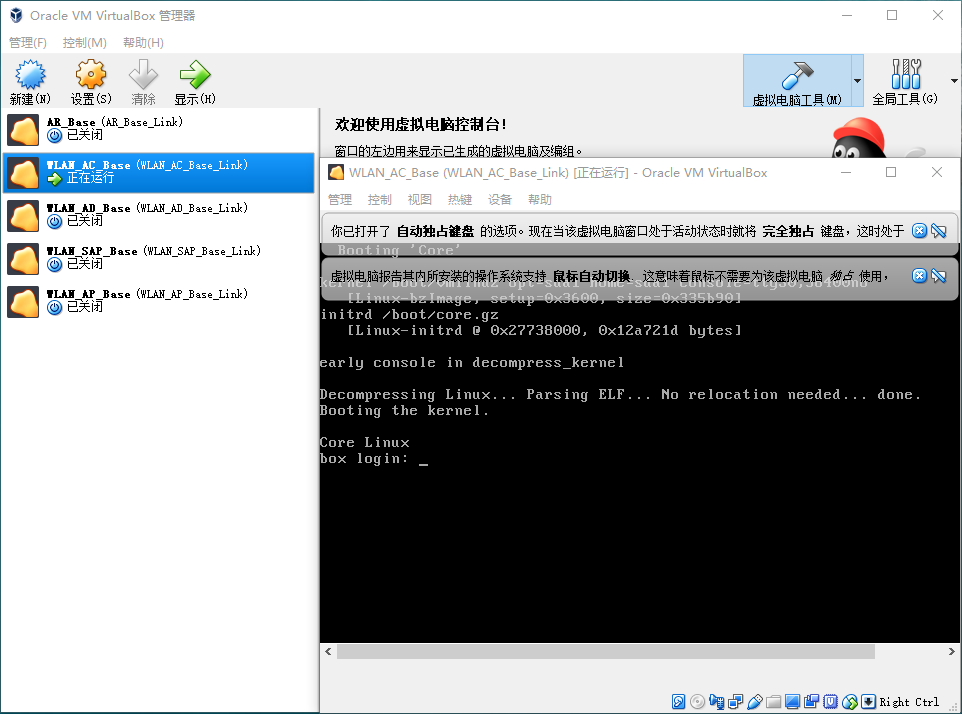Click inside the VM console at login prompt
This screenshot has height=714, width=962.
[x=423, y=459]
